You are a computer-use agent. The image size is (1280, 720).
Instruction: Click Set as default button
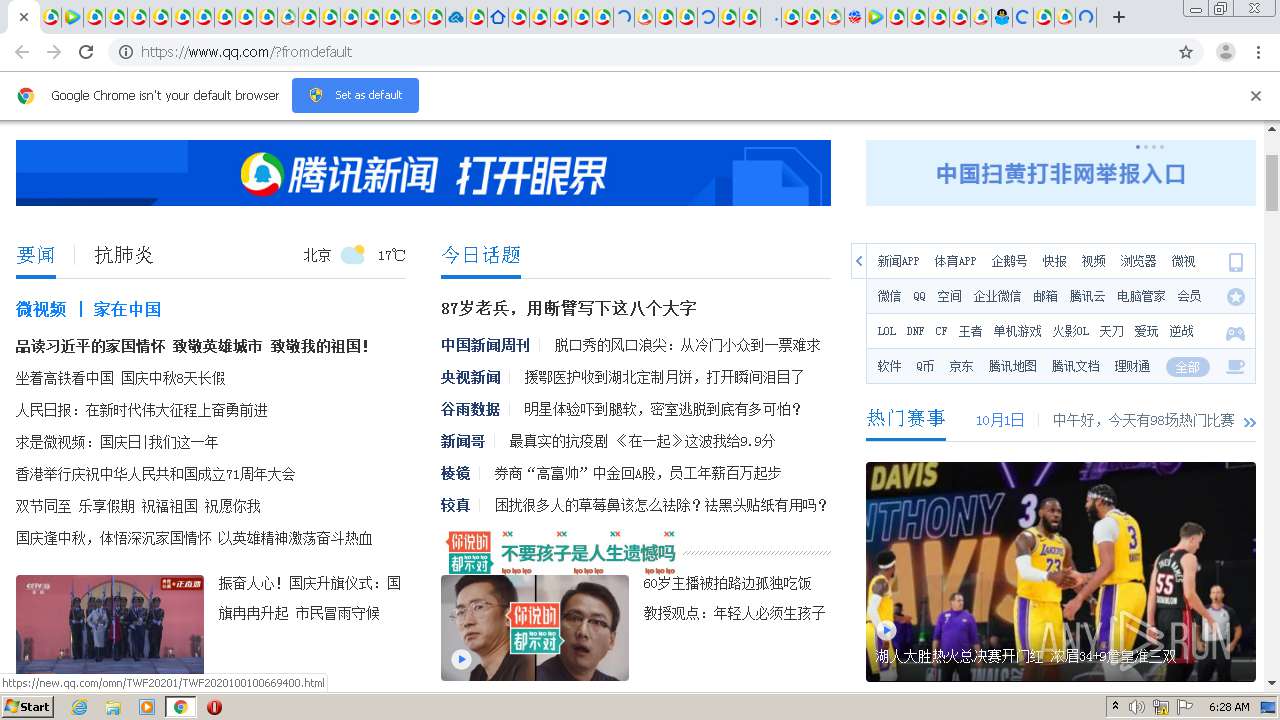355,95
